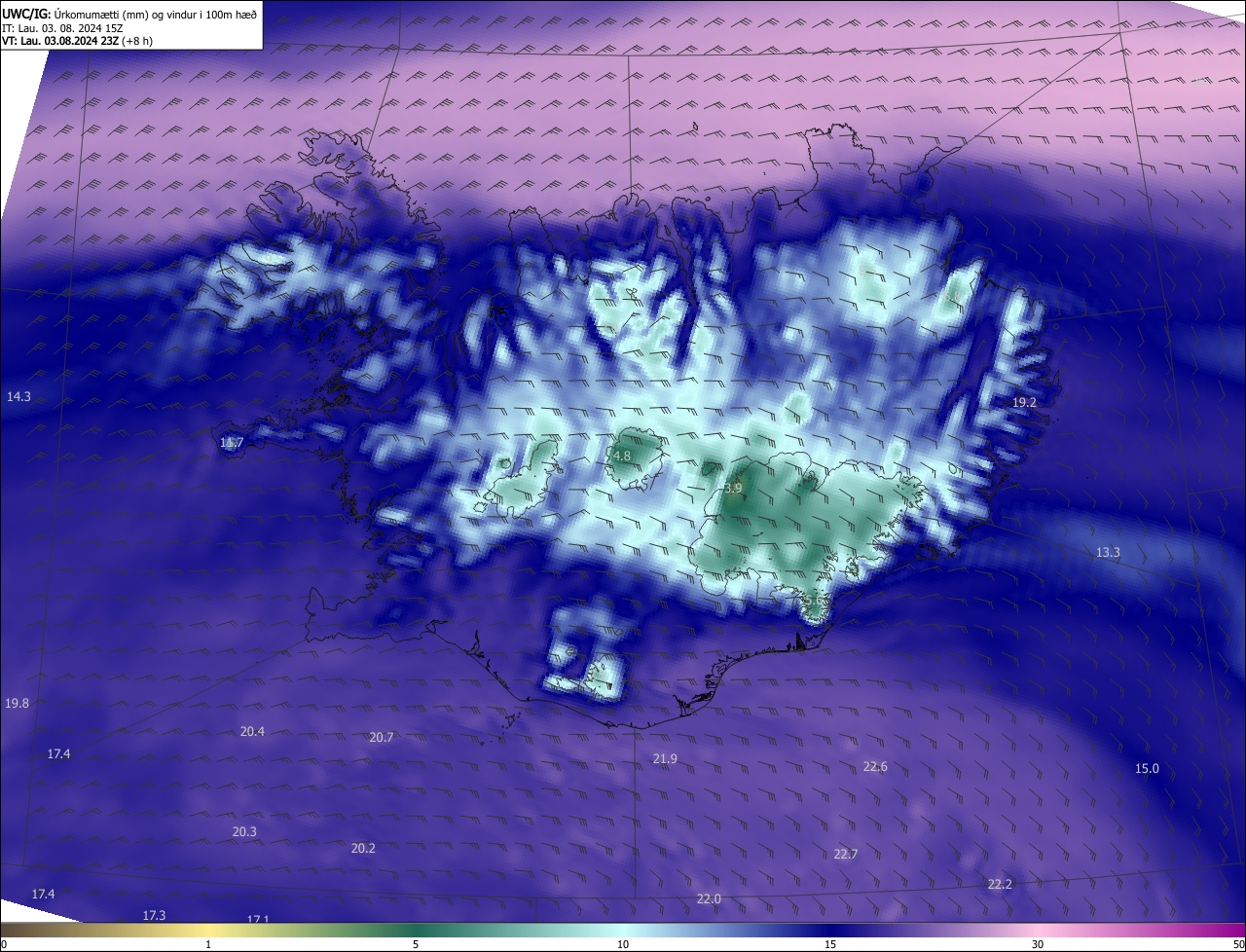Click the map value 20.4
Viewport: 1246px width, 952px height.
(252, 731)
